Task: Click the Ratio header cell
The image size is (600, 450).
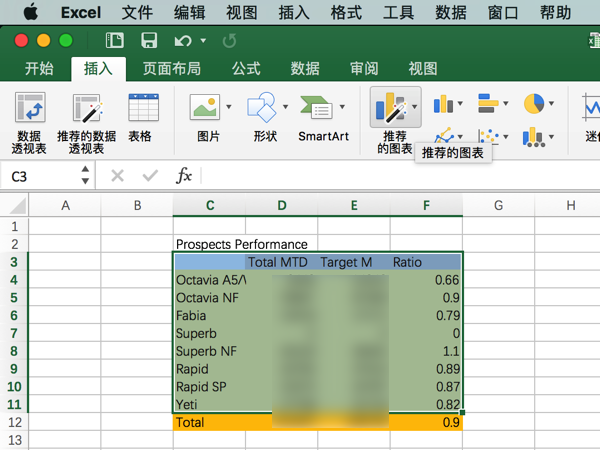Action: [x=426, y=262]
